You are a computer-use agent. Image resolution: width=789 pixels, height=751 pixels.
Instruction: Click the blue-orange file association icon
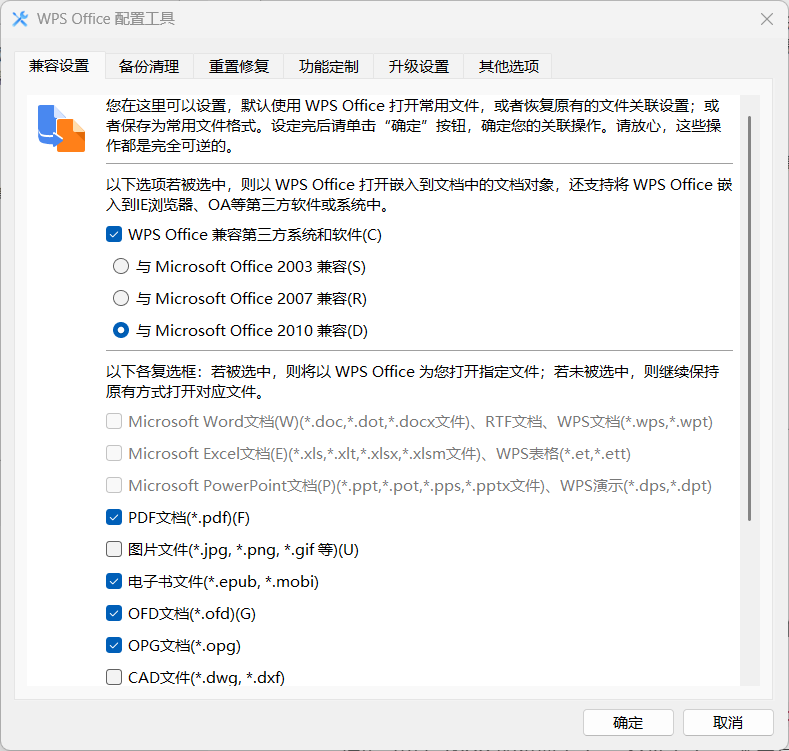click(61, 128)
